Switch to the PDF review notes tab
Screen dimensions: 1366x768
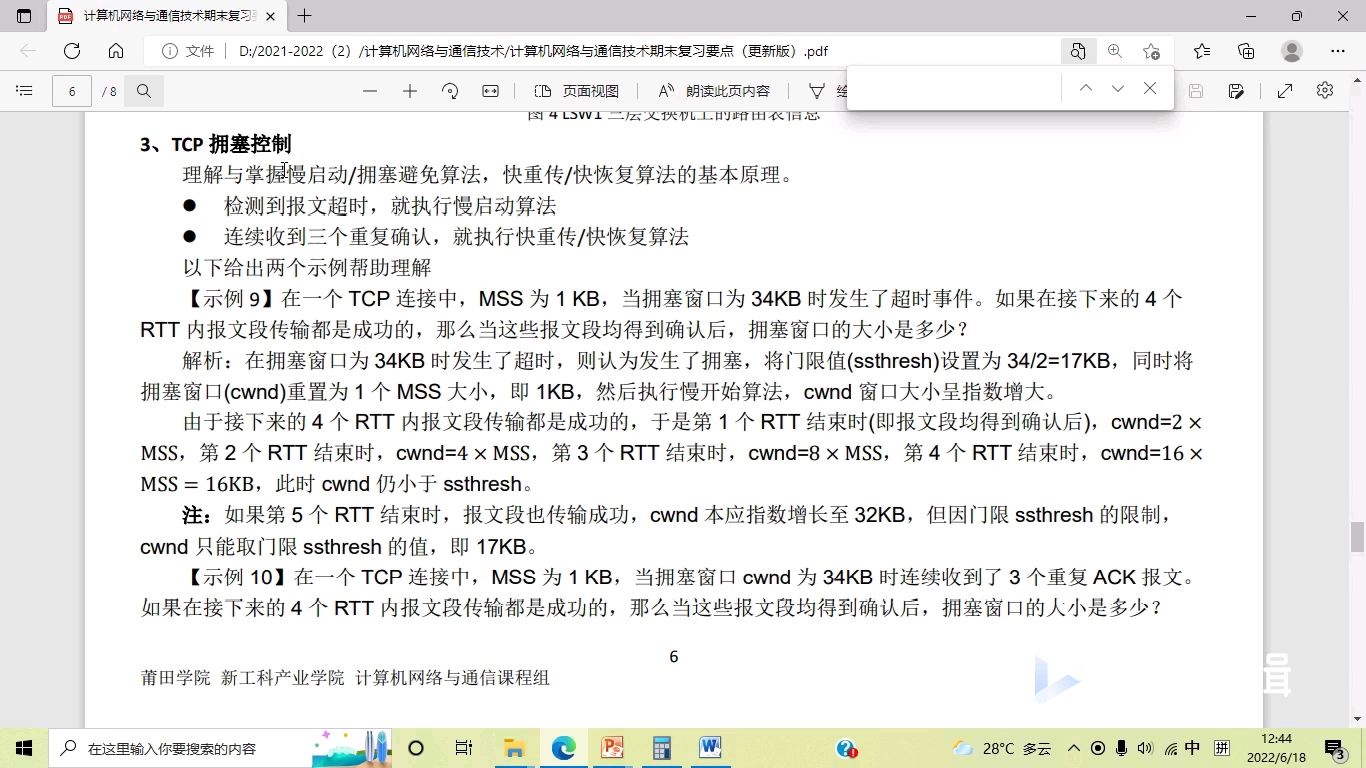tap(166, 16)
